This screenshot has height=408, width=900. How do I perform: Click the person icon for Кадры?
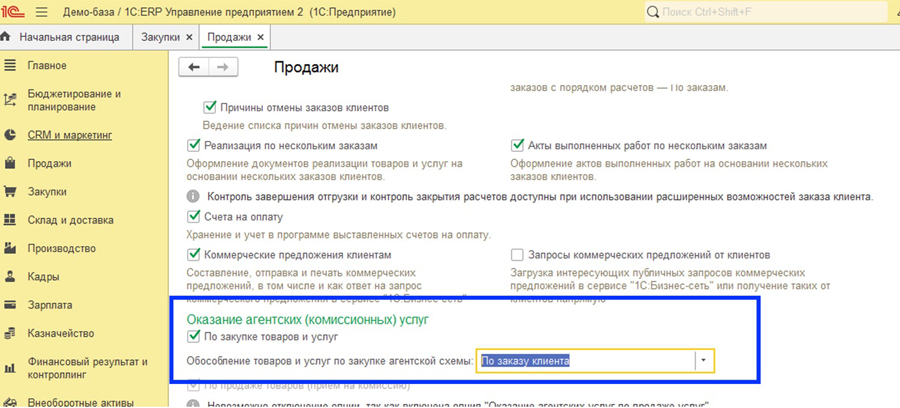click(11, 277)
